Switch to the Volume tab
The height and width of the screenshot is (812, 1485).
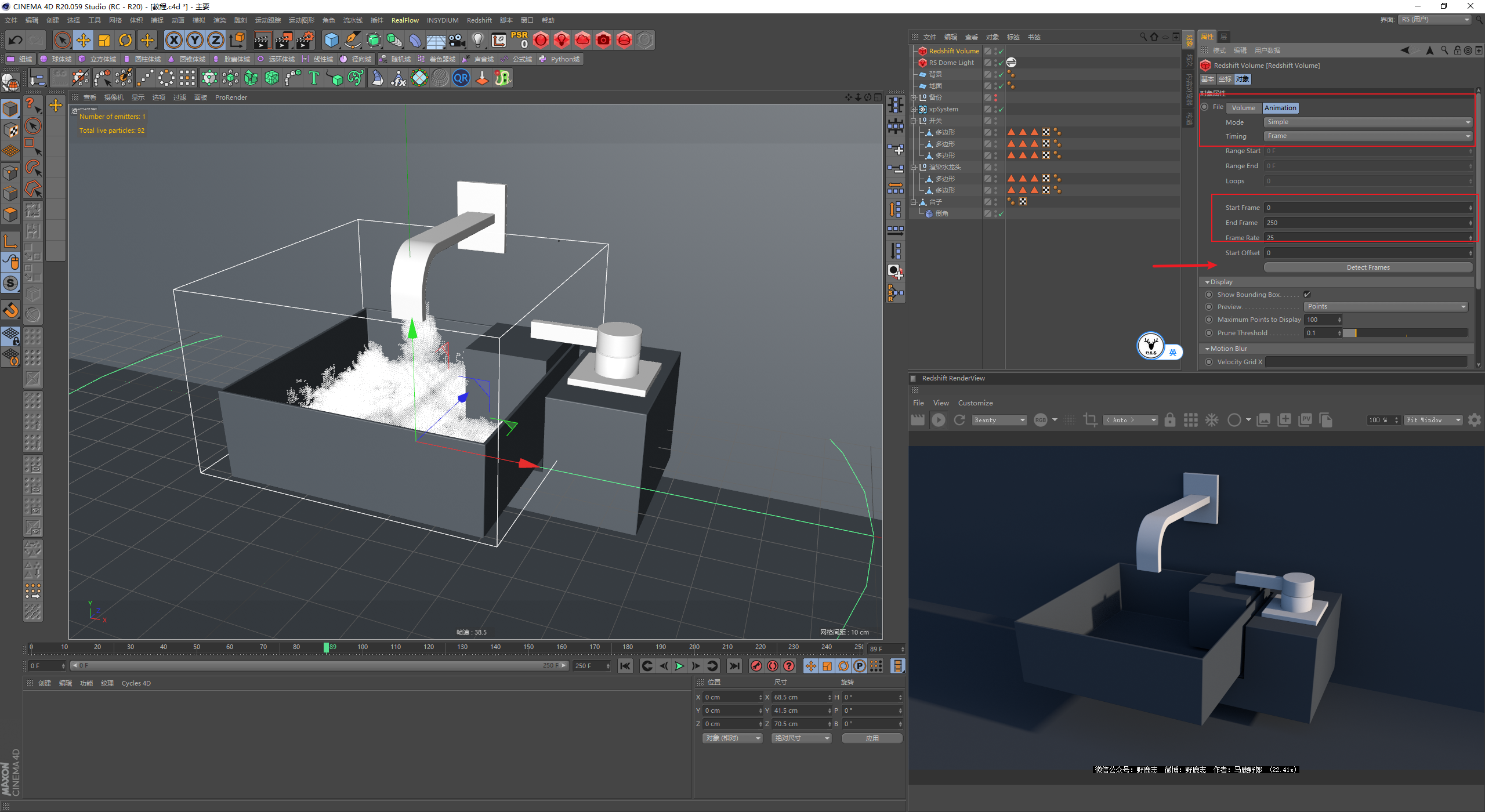[x=1243, y=108]
